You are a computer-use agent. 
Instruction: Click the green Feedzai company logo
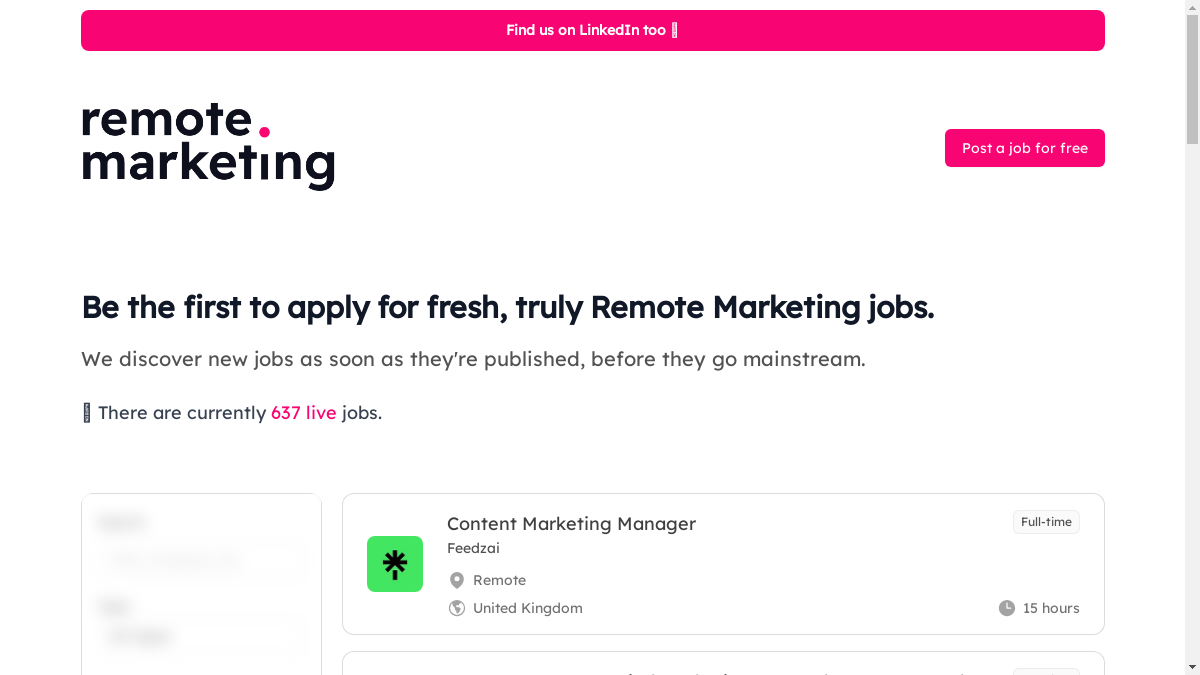click(395, 564)
